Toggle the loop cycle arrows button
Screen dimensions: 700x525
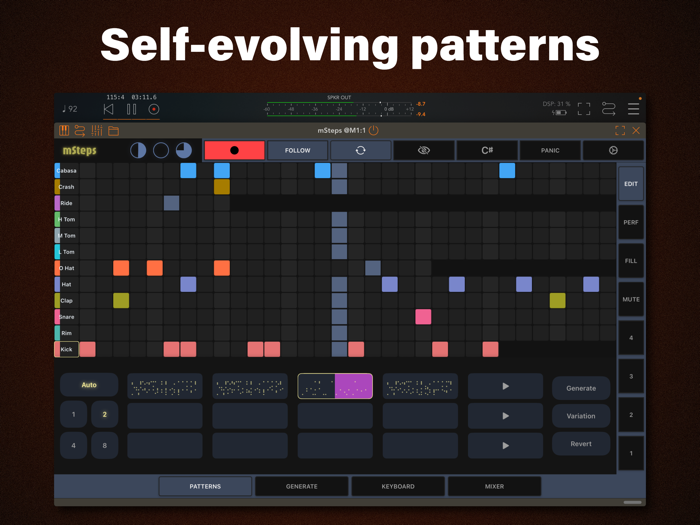coord(361,150)
